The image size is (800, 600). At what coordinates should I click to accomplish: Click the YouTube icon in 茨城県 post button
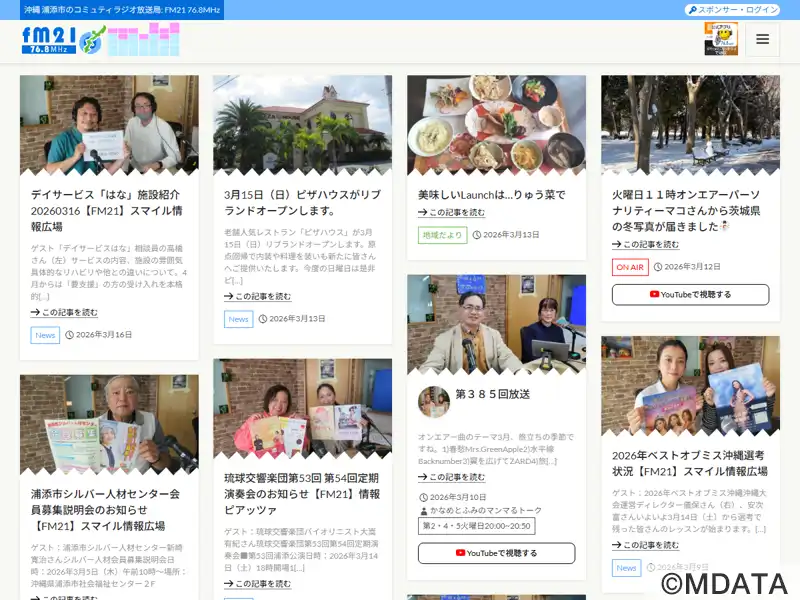coord(654,294)
